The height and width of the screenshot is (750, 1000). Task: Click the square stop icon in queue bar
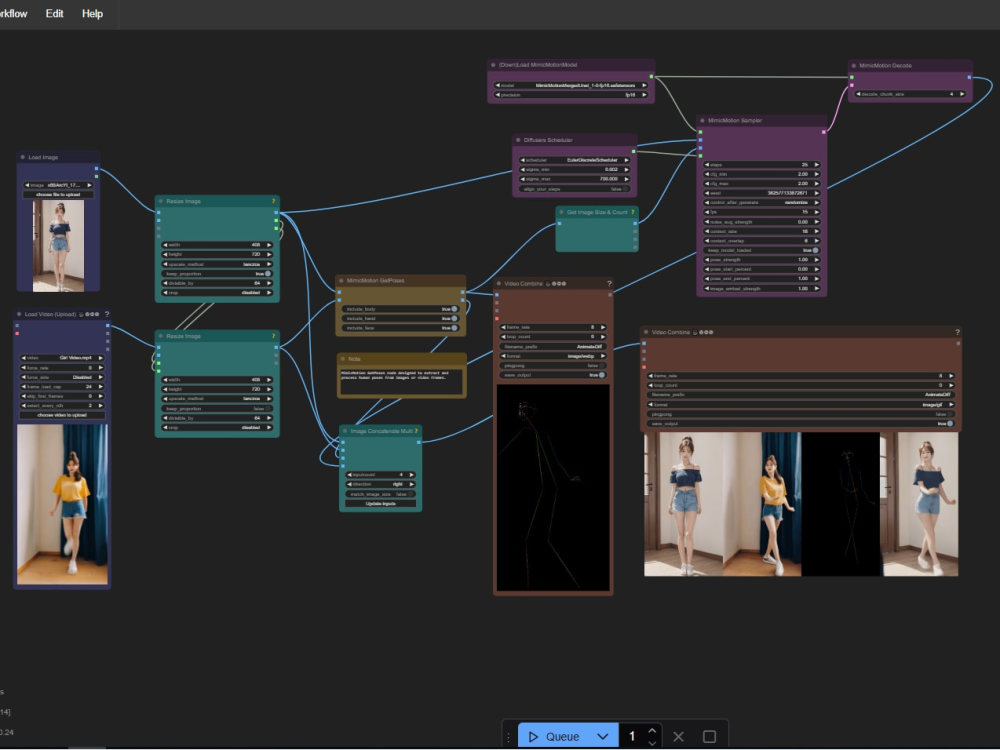709,737
